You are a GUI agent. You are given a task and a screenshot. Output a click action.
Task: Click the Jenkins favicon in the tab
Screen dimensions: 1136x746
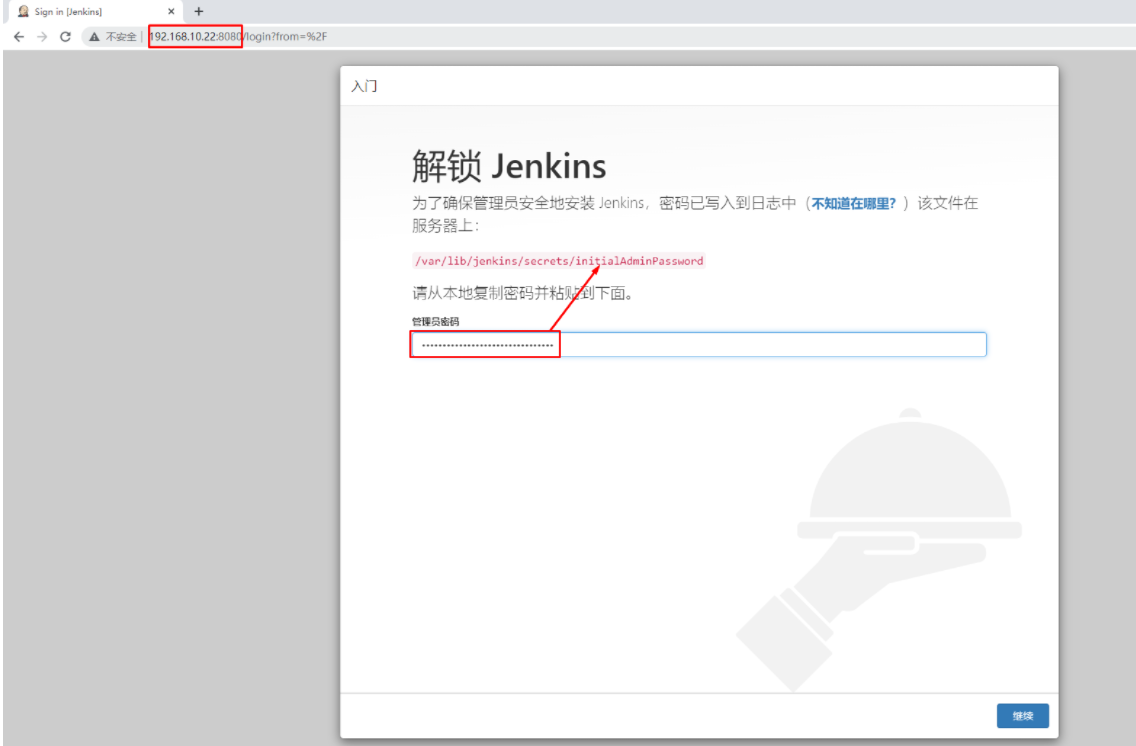pos(23,12)
